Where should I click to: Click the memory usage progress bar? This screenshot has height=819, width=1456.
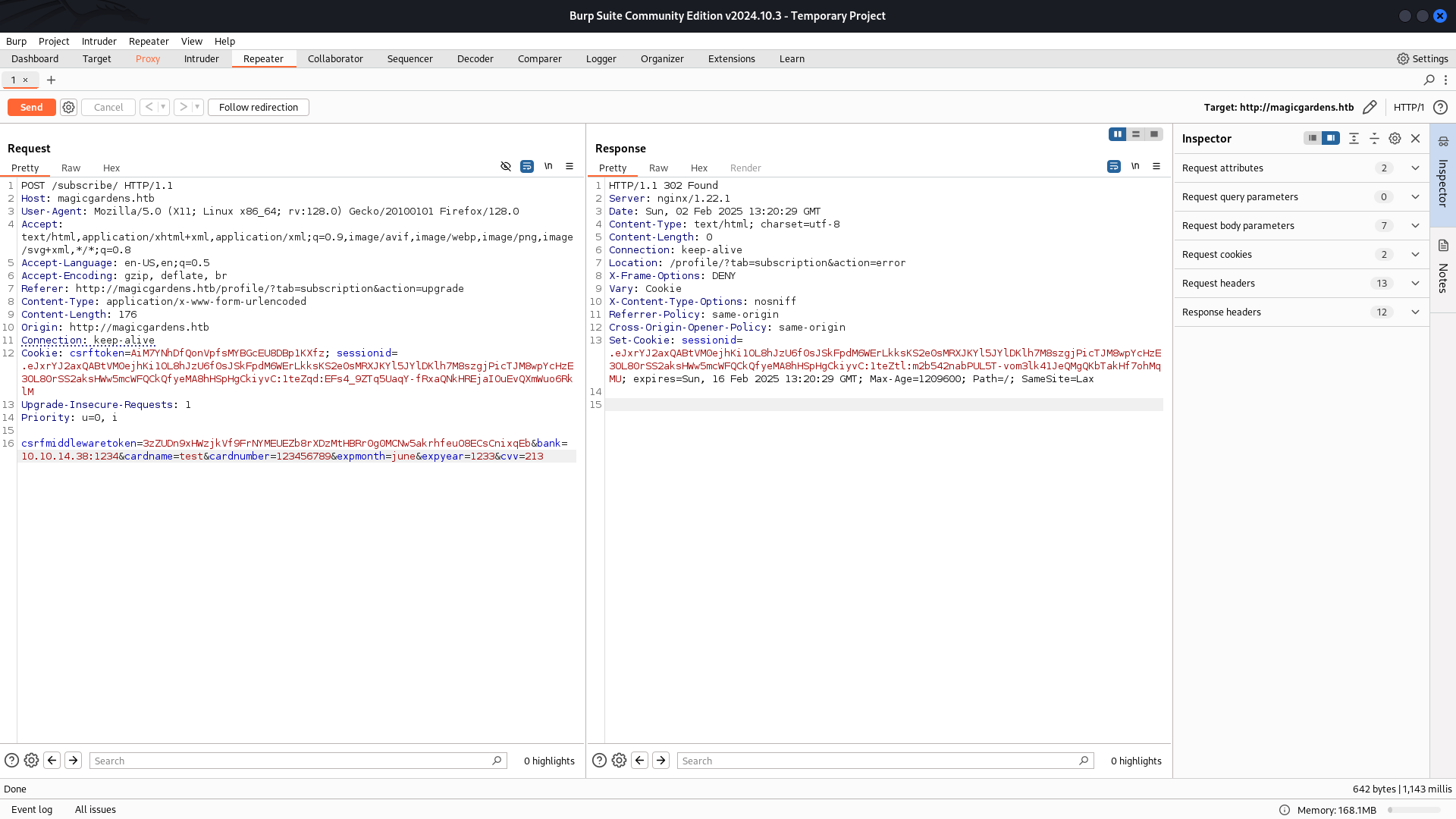(1414, 810)
